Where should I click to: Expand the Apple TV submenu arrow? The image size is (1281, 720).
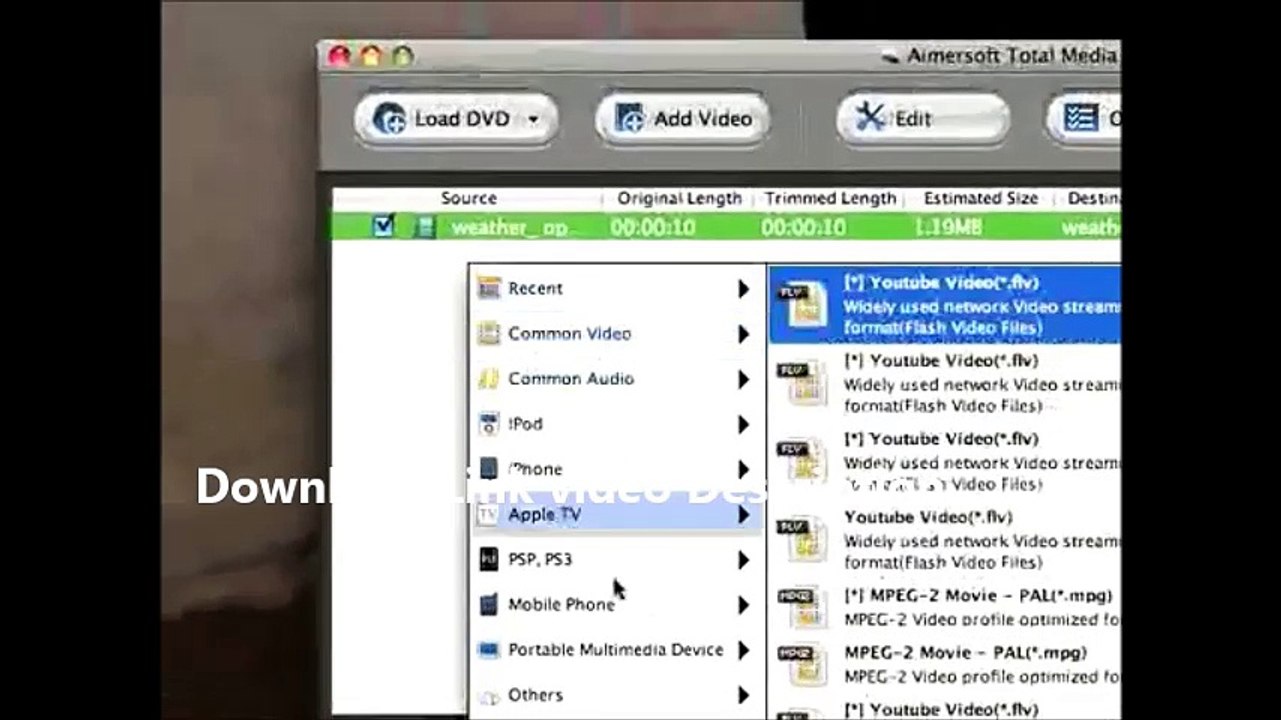pyautogui.click(x=743, y=515)
